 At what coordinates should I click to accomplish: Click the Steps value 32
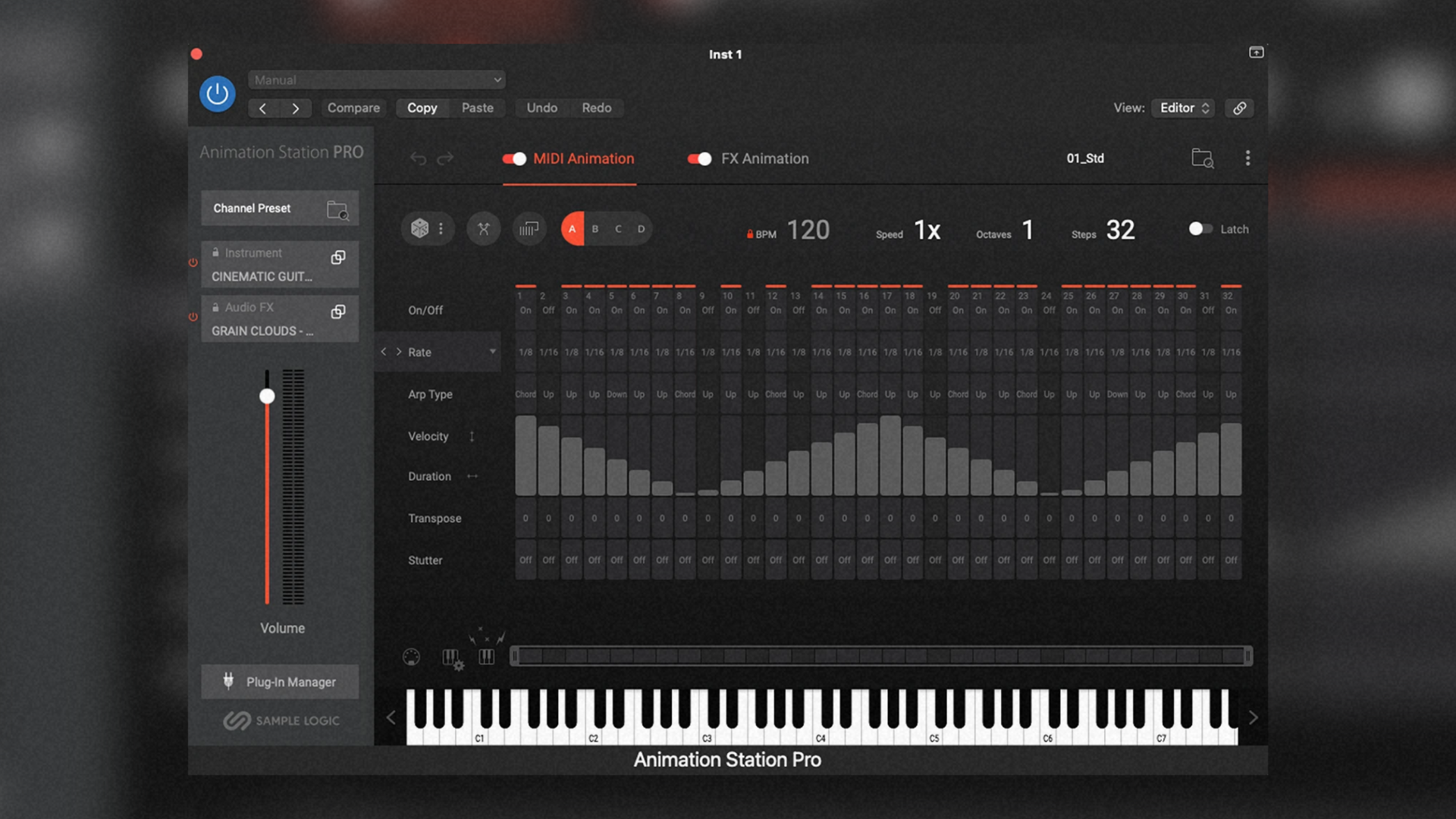[x=1120, y=230]
